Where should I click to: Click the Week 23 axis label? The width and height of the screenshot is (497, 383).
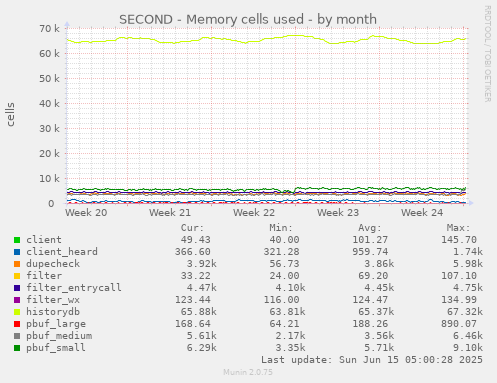[x=338, y=213]
